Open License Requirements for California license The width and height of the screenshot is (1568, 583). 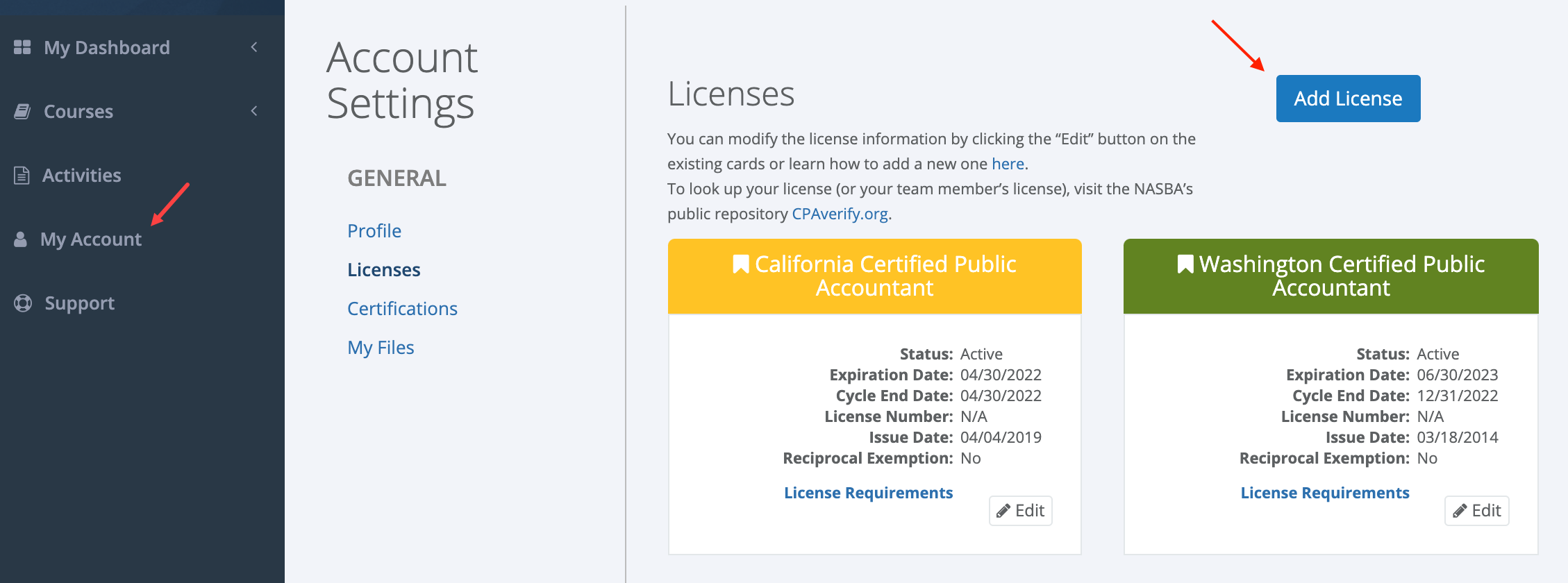(868, 493)
